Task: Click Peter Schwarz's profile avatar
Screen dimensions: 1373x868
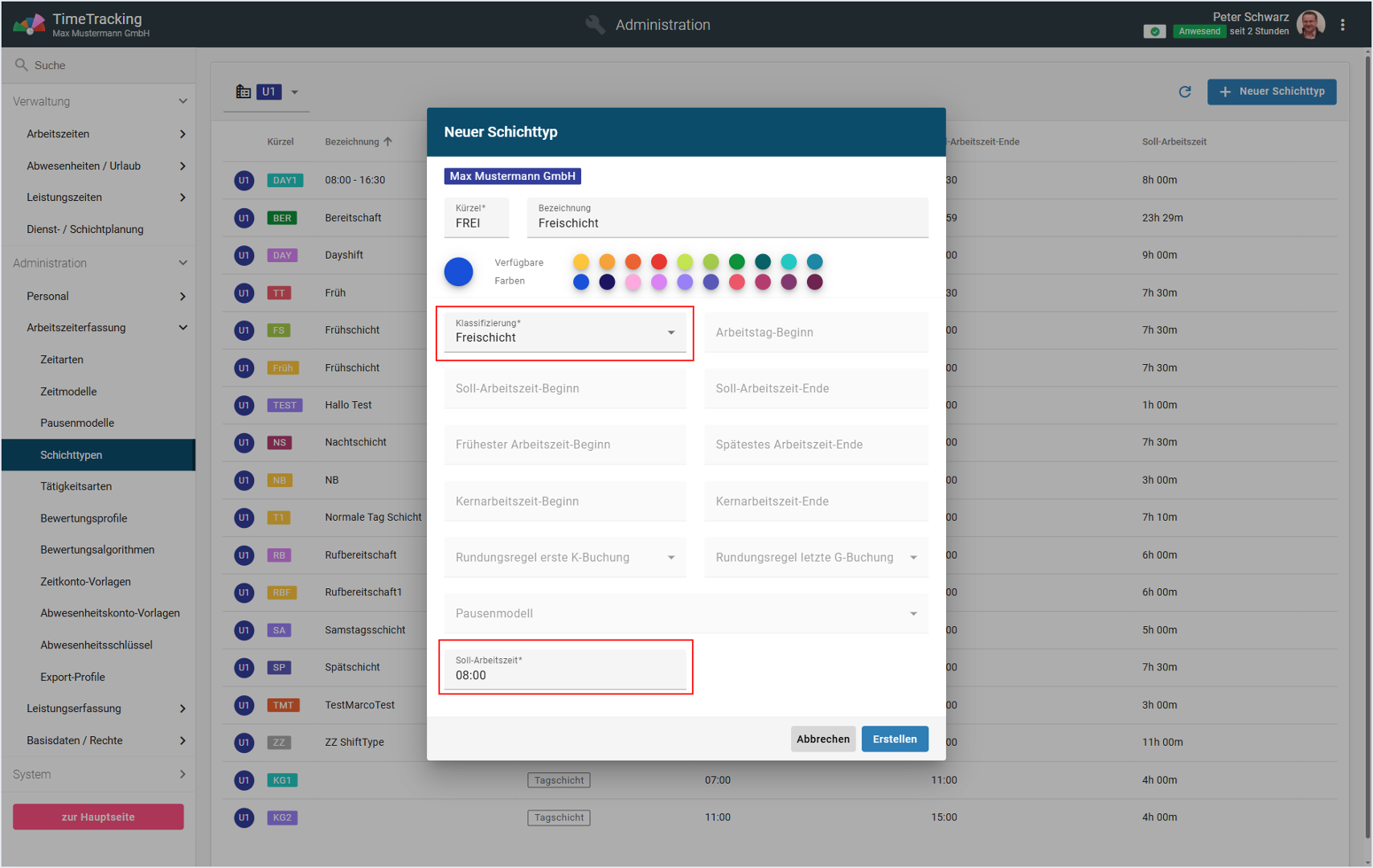Action: point(1310,25)
